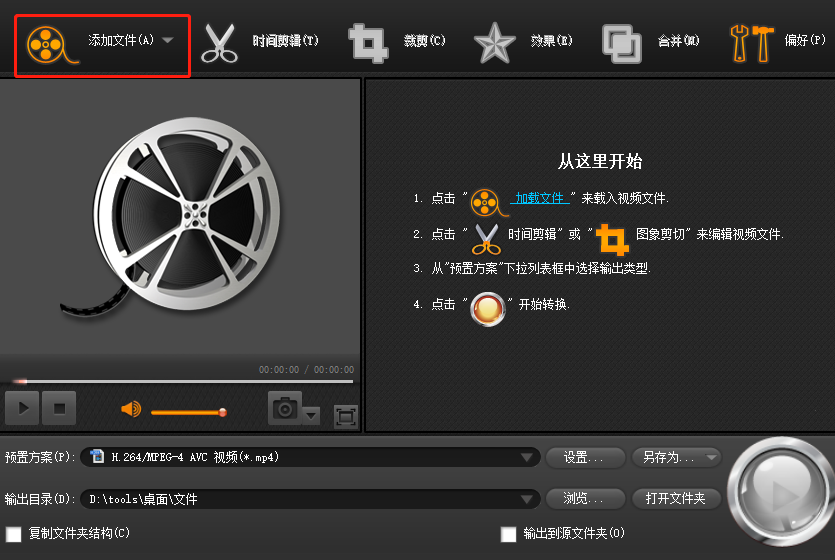Click the orange convert button icon in step 4

[x=488, y=309]
